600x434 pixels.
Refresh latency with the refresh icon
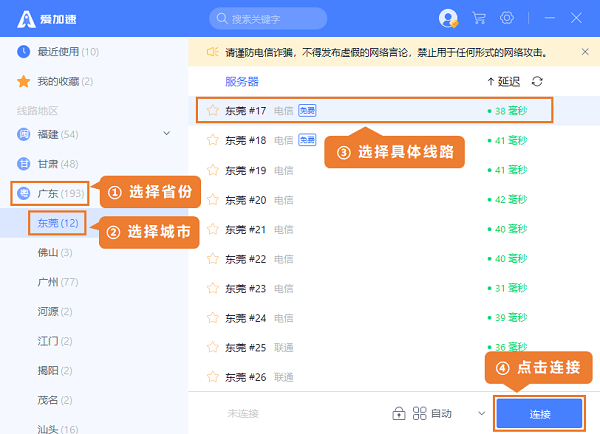tap(537, 81)
